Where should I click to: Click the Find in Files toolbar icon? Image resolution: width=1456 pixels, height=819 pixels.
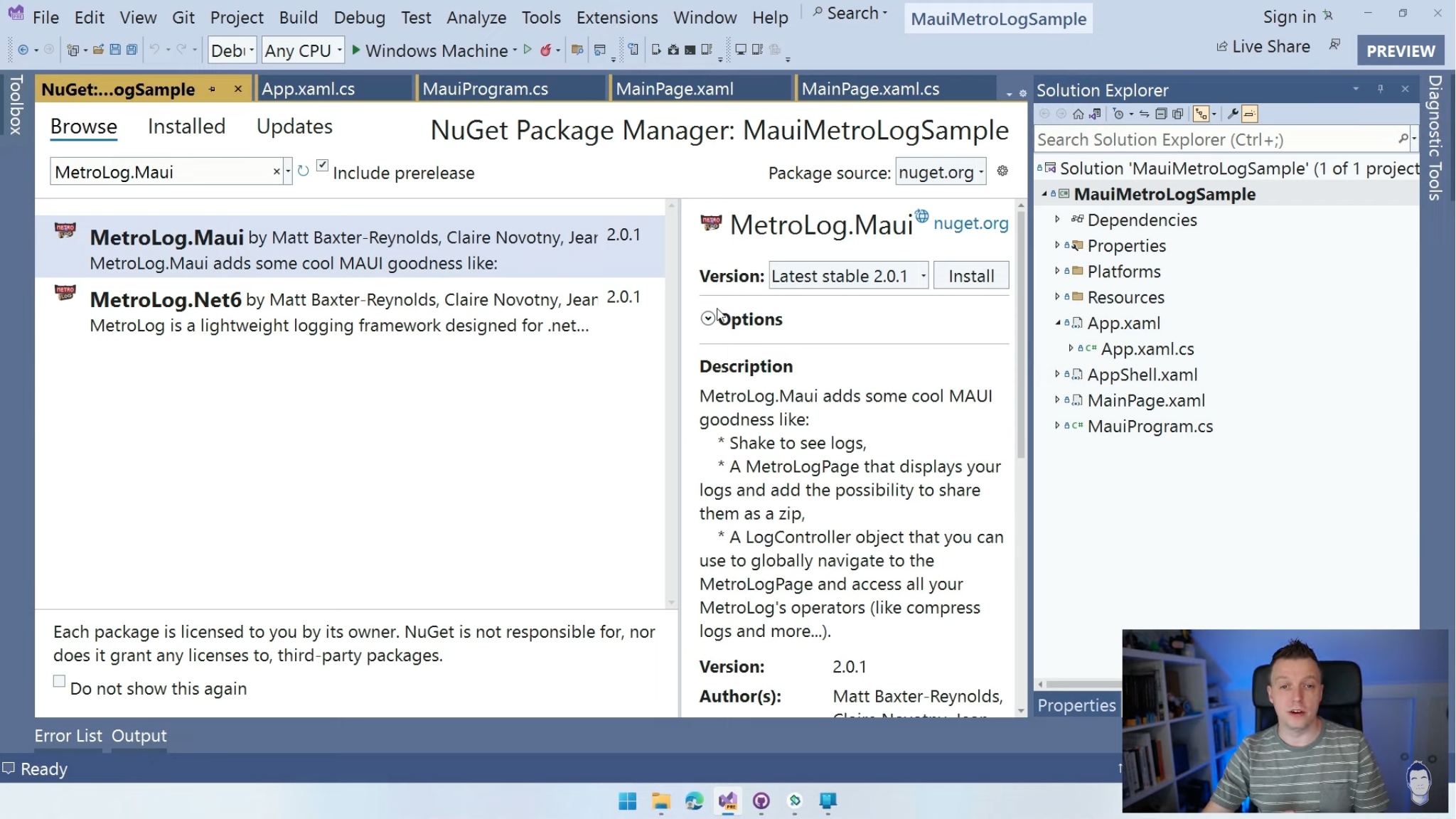click(x=577, y=50)
